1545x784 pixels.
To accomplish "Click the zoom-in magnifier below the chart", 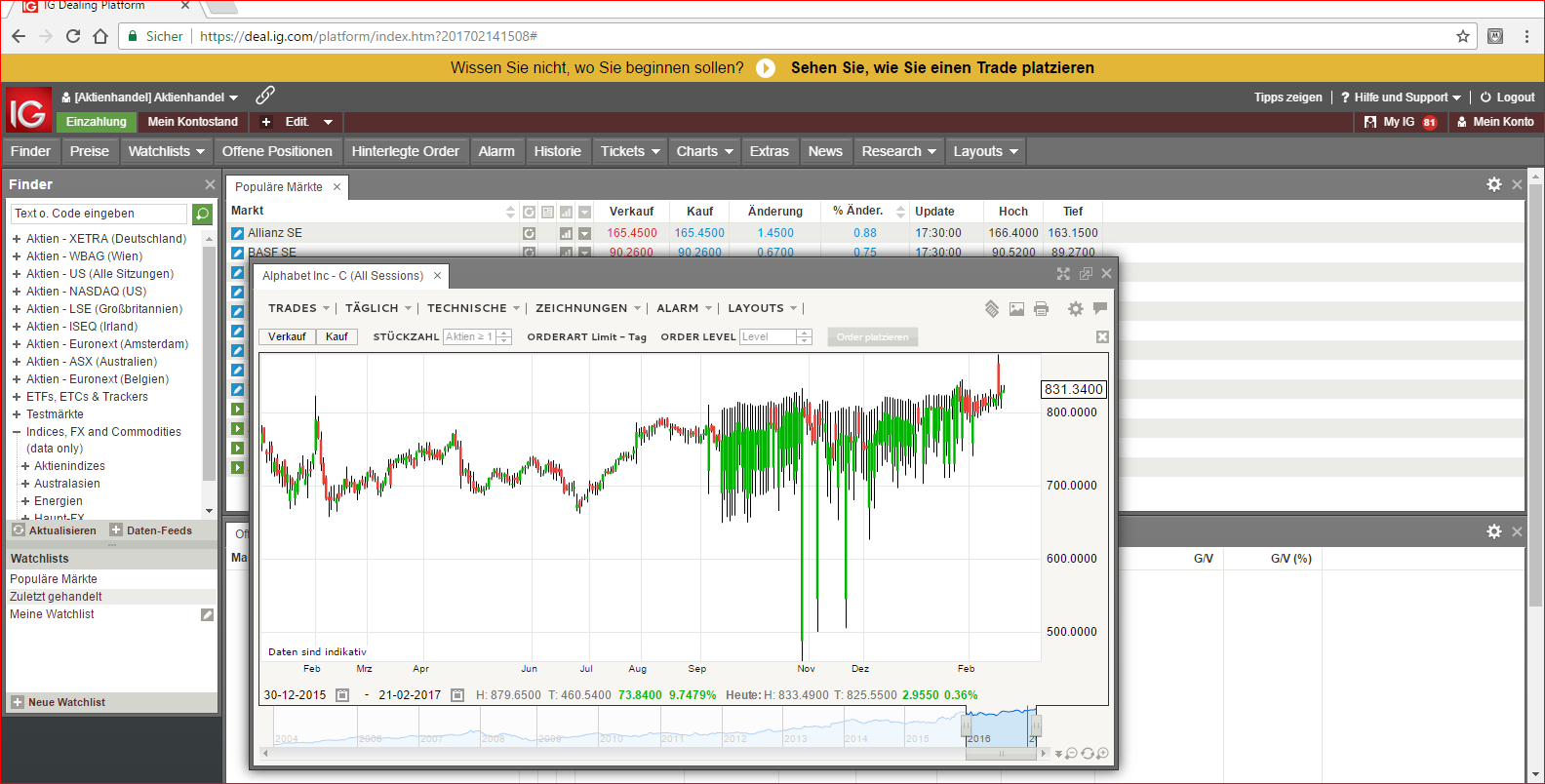I will 1102,754.
